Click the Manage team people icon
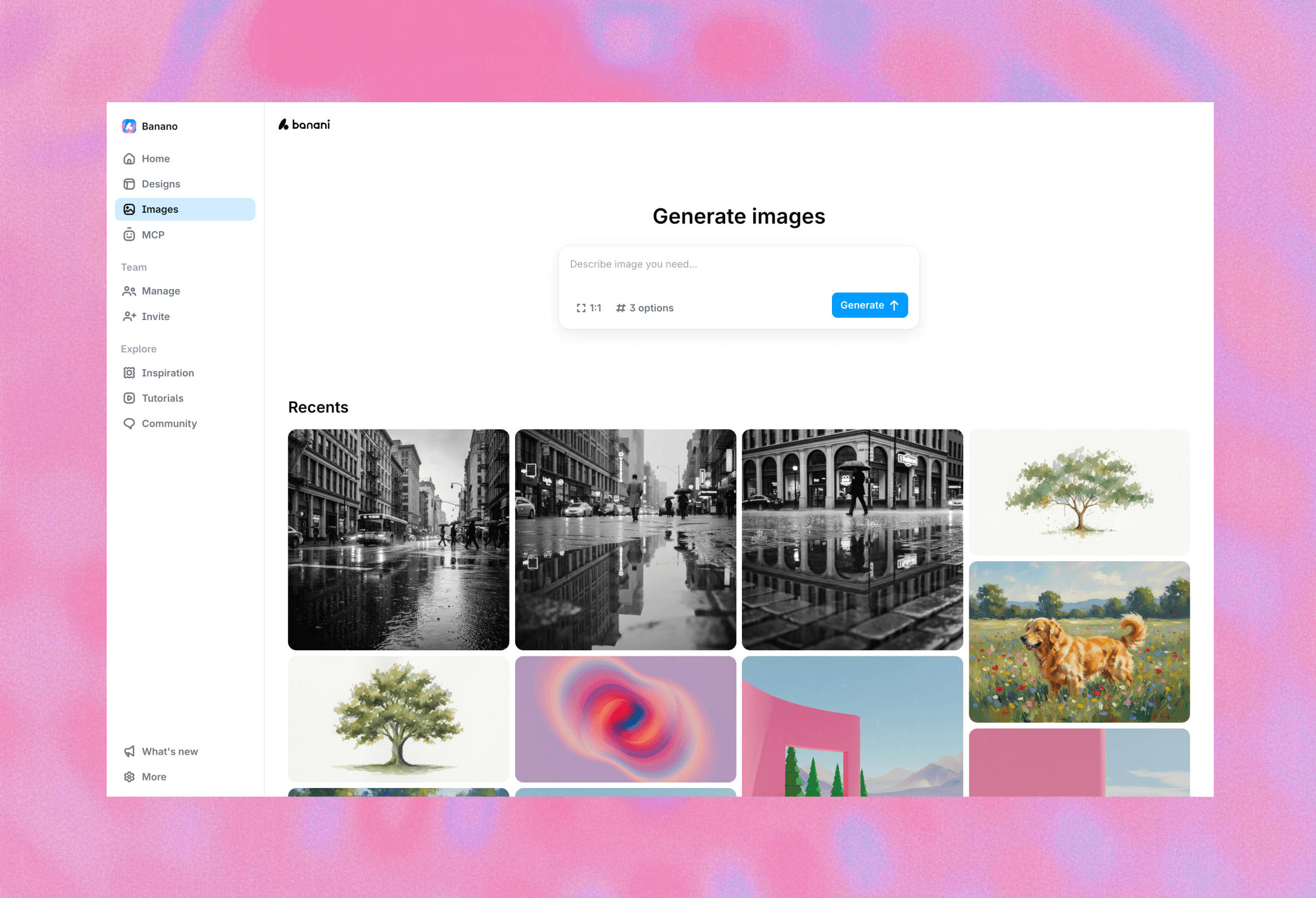The height and width of the screenshot is (898, 1316). pyautogui.click(x=129, y=291)
